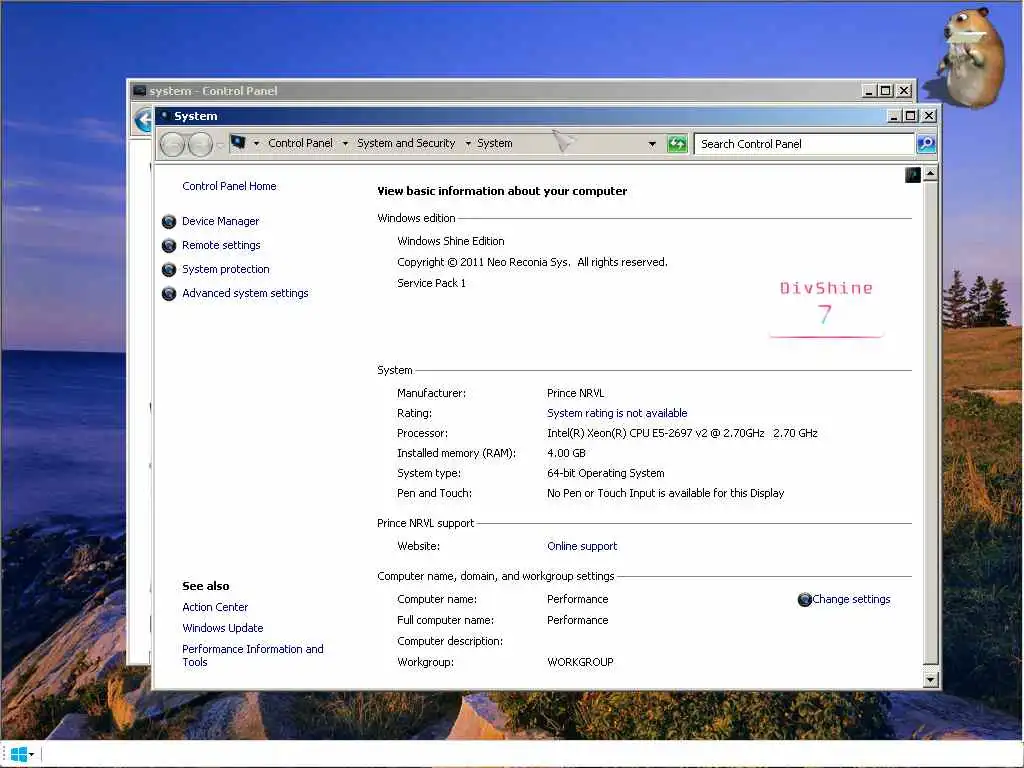Open the Windows start logo on taskbar
Image resolution: width=1024 pixels, height=768 pixels.
(x=19, y=754)
